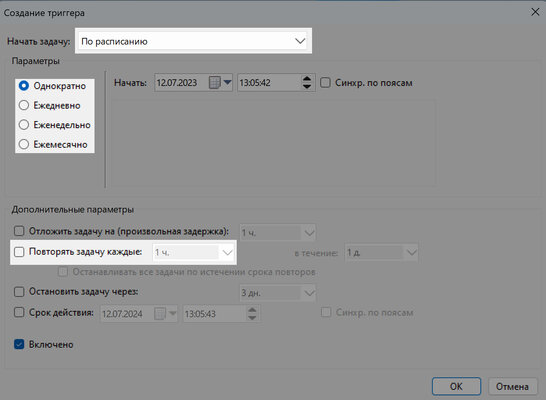Enable Синхр. по поясам checkbox next to start time
This screenshot has height=400, width=546.
click(x=325, y=83)
